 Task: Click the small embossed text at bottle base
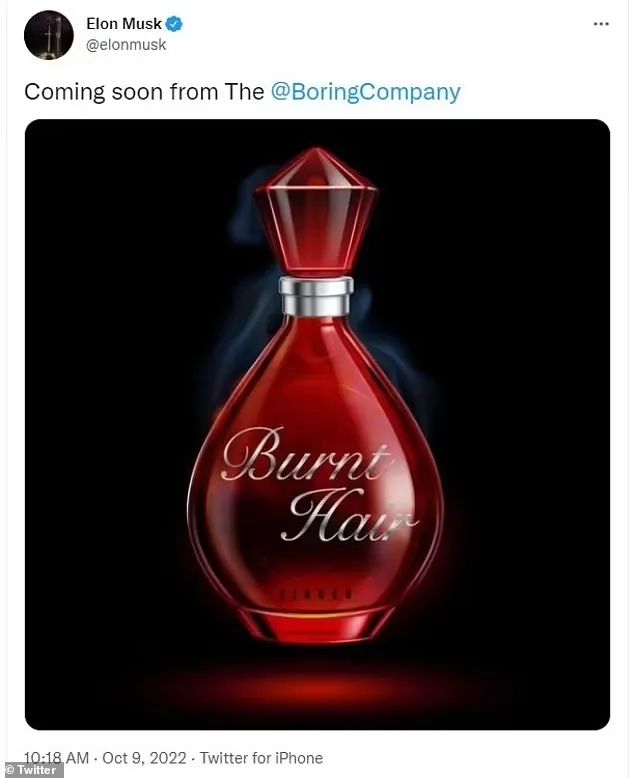click(x=316, y=593)
